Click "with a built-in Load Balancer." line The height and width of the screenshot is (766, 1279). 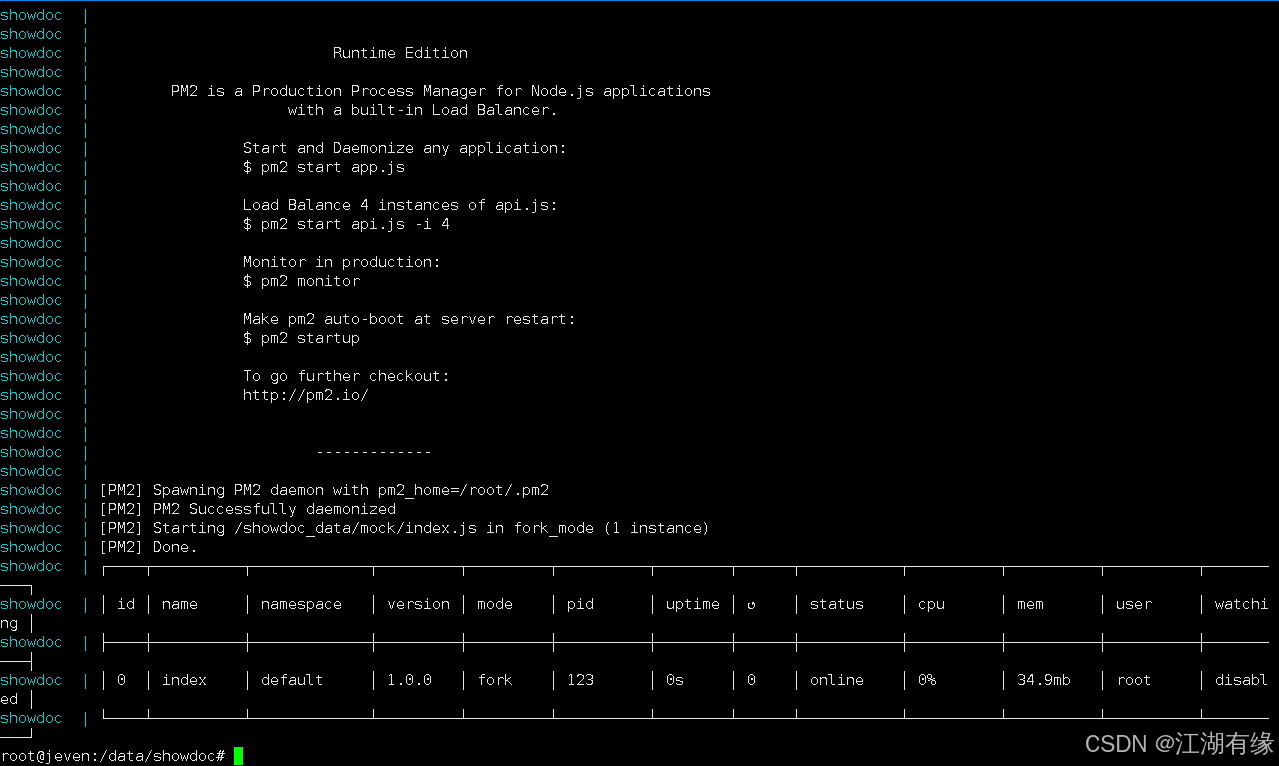click(422, 110)
